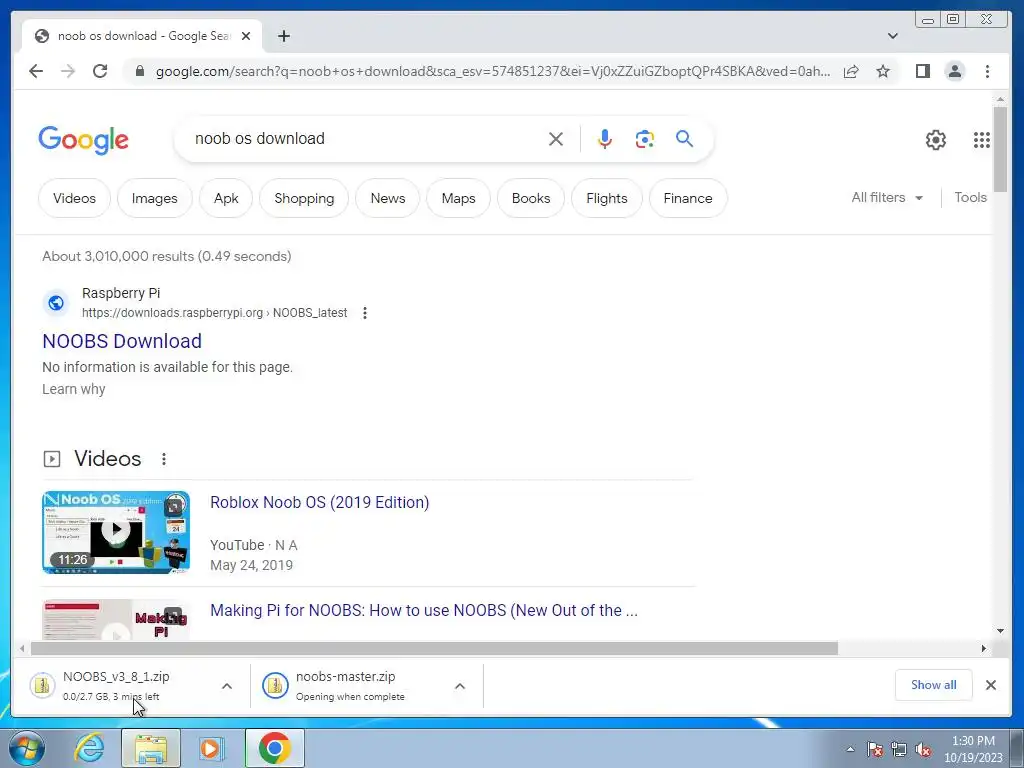Click the scroll up arrow
This screenshot has height=768, width=1024.
(x=1000, y=99)
